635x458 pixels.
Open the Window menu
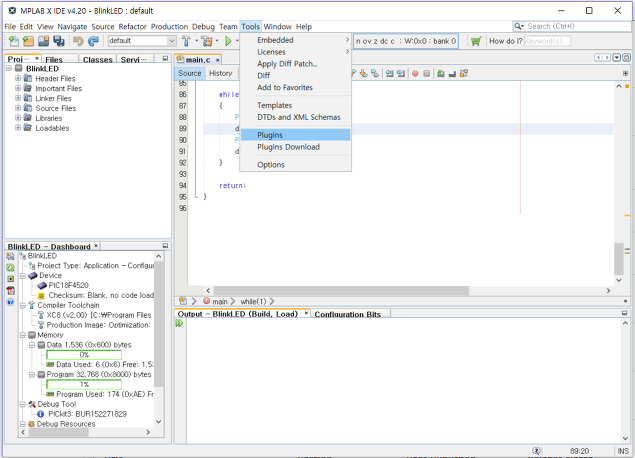click(x=277, y=27)
